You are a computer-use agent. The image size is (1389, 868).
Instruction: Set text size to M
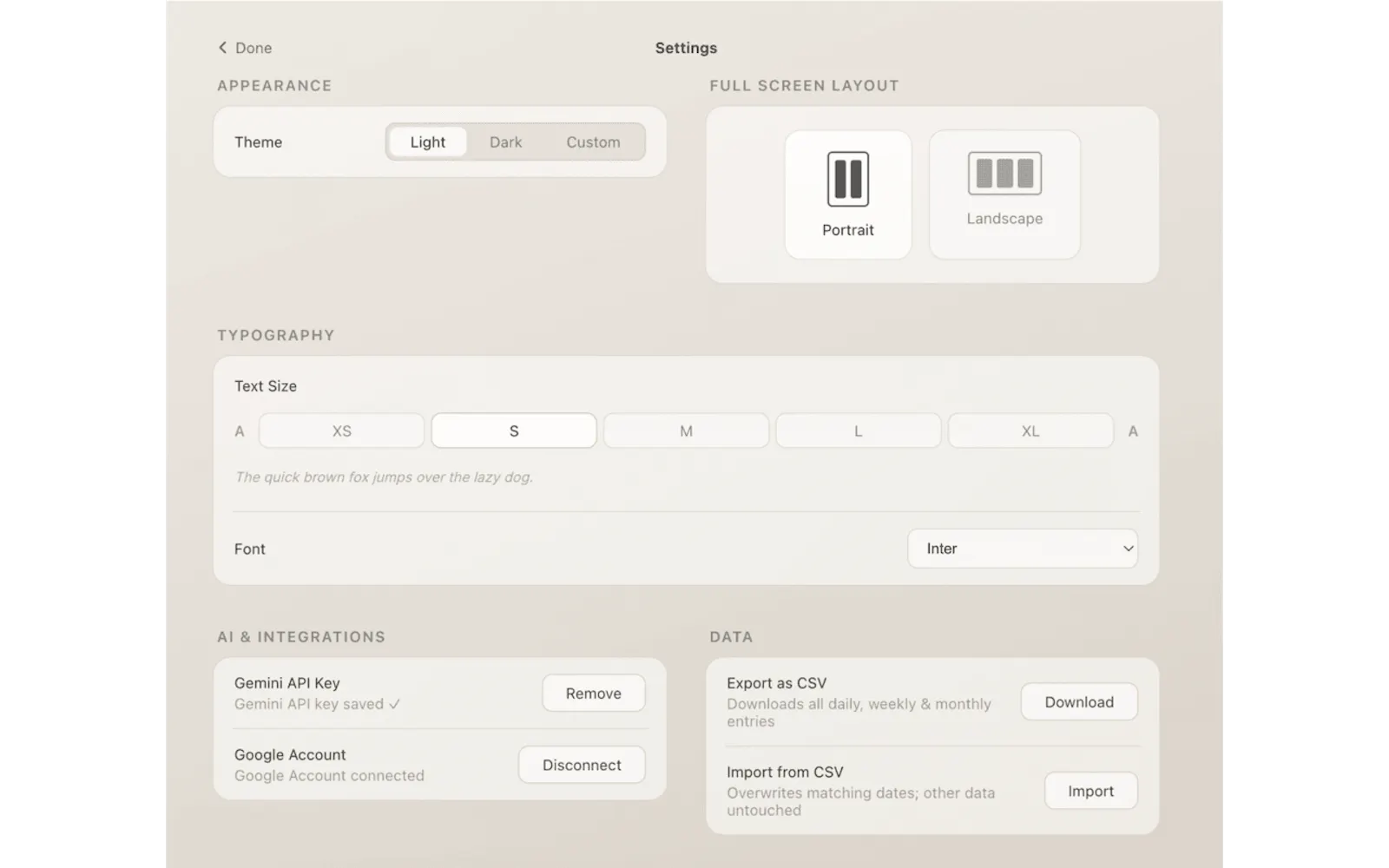[686, 431]
